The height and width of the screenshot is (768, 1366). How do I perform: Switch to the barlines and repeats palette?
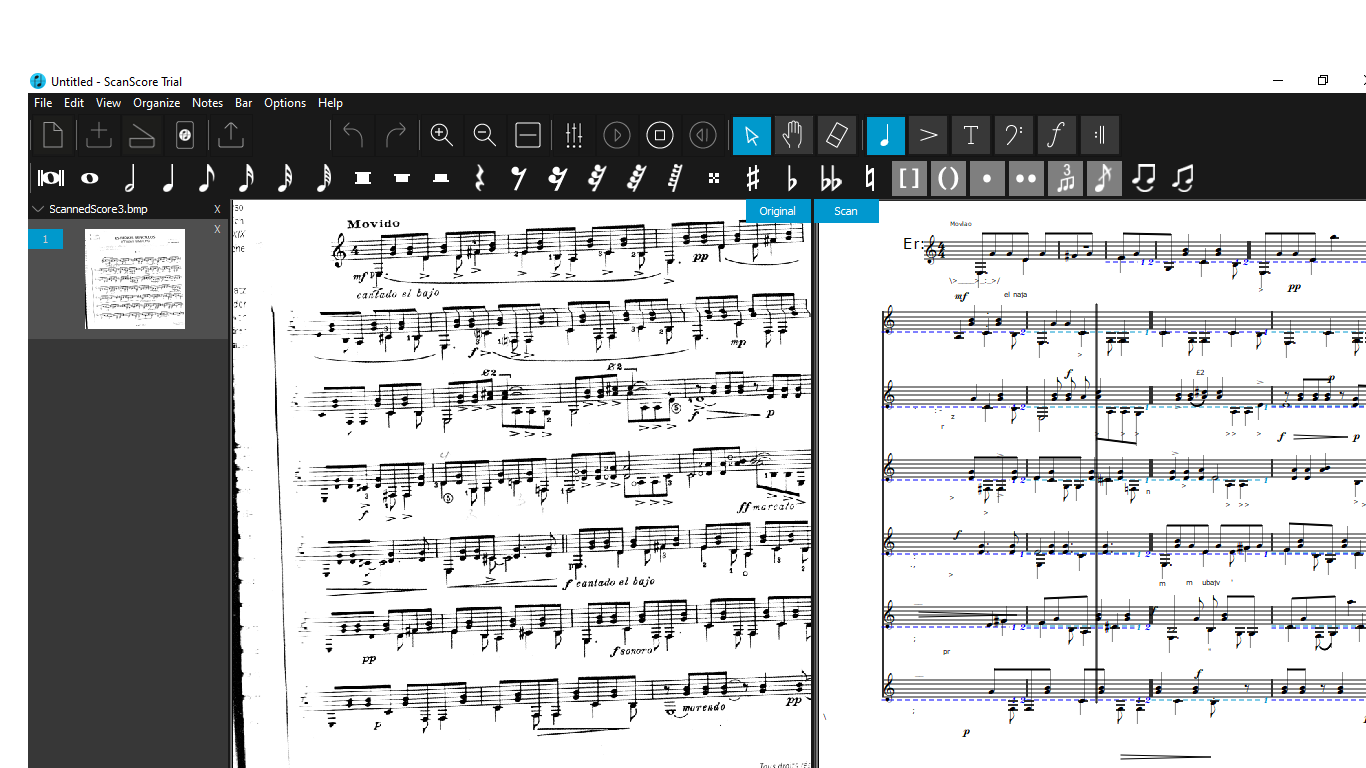click(x=1100, y=135)
